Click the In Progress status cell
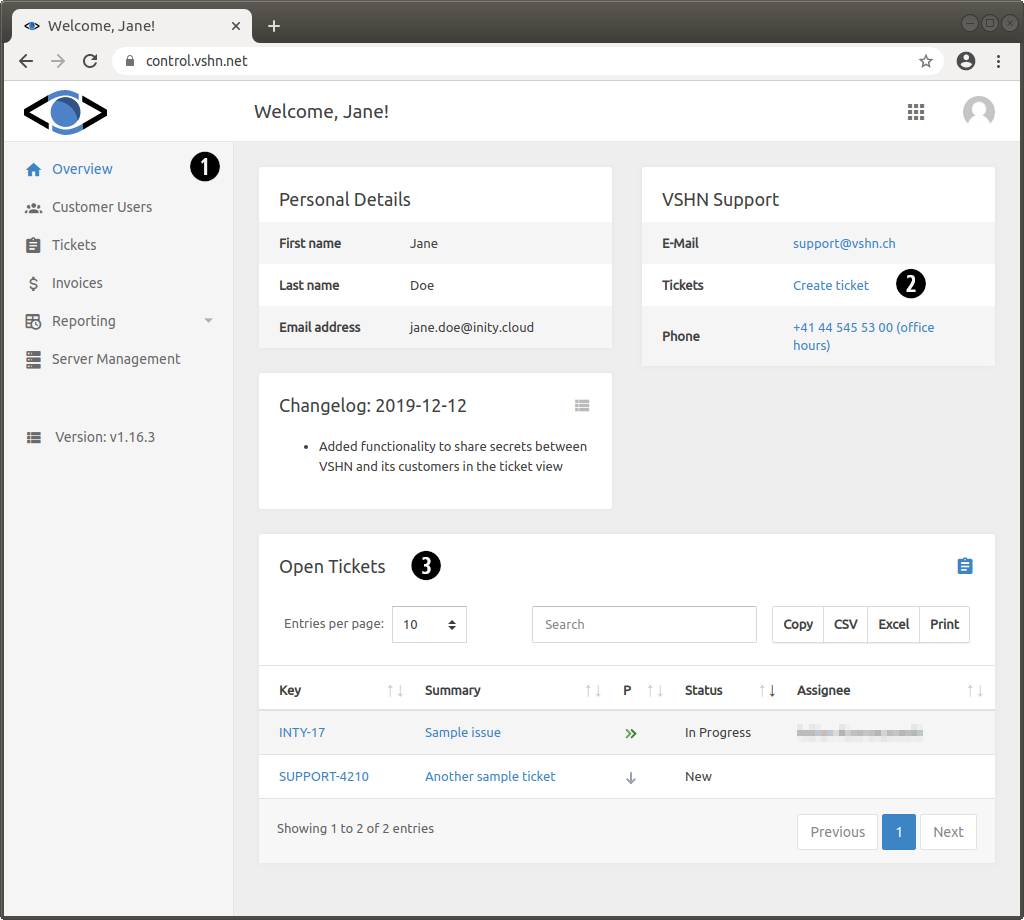1024x920 pixels. point(718,733)
